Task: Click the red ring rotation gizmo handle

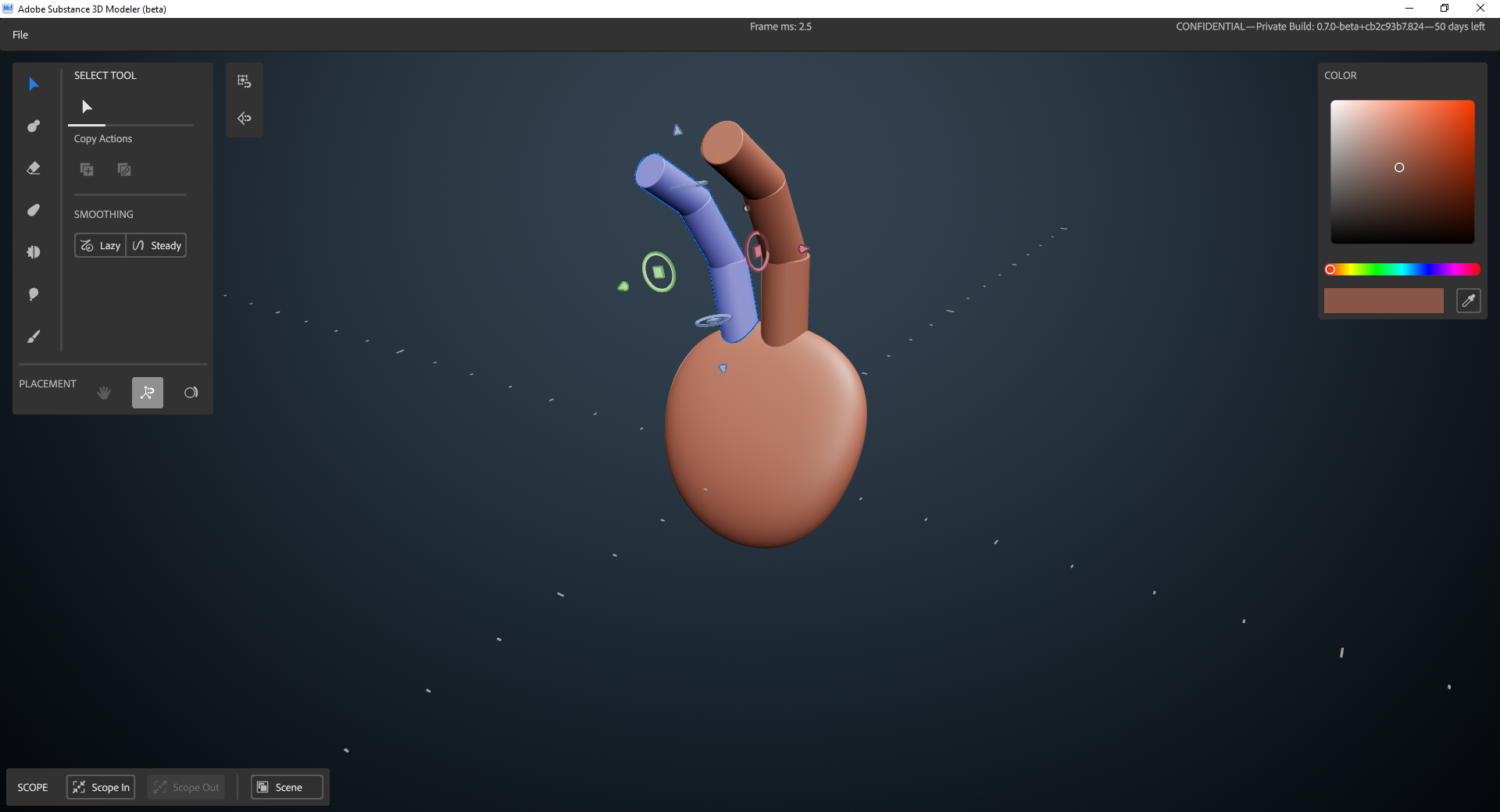Action: (757, 251)
